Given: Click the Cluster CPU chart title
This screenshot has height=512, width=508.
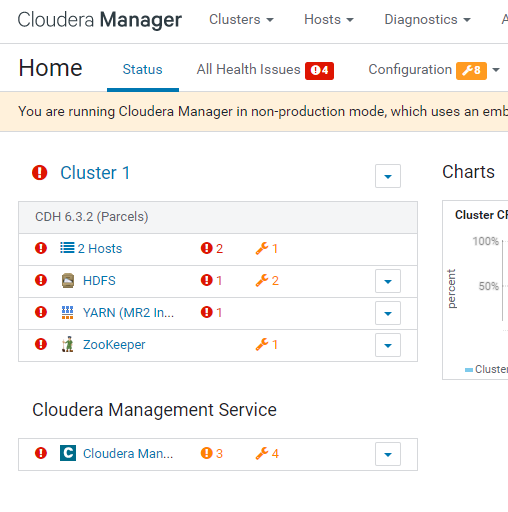Looking at the screenshot, I should tap(481, 215).
